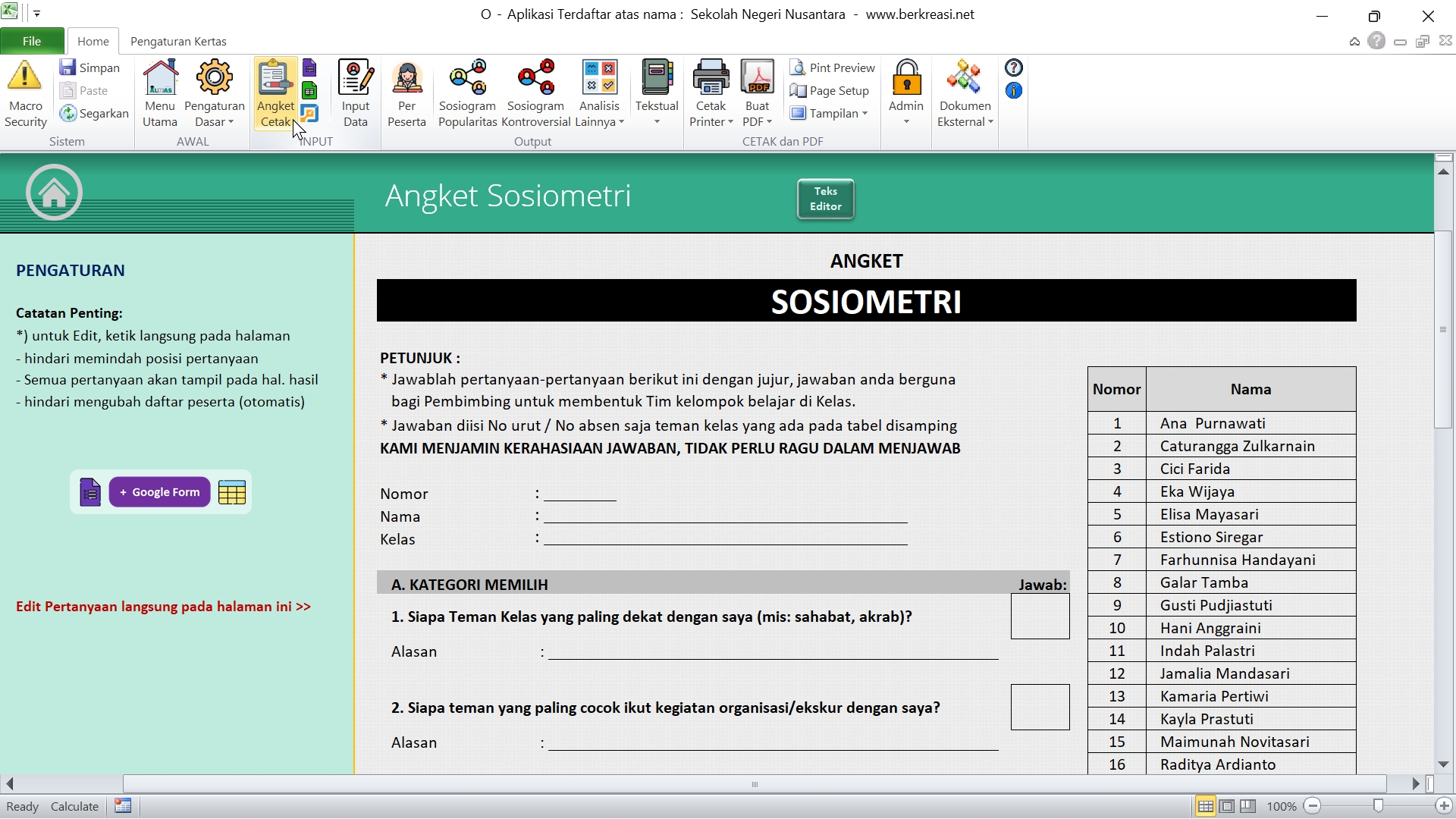Switch to Page Layout view in status bar
The image size is (1456, 819).
click(x=1227, y=806)
